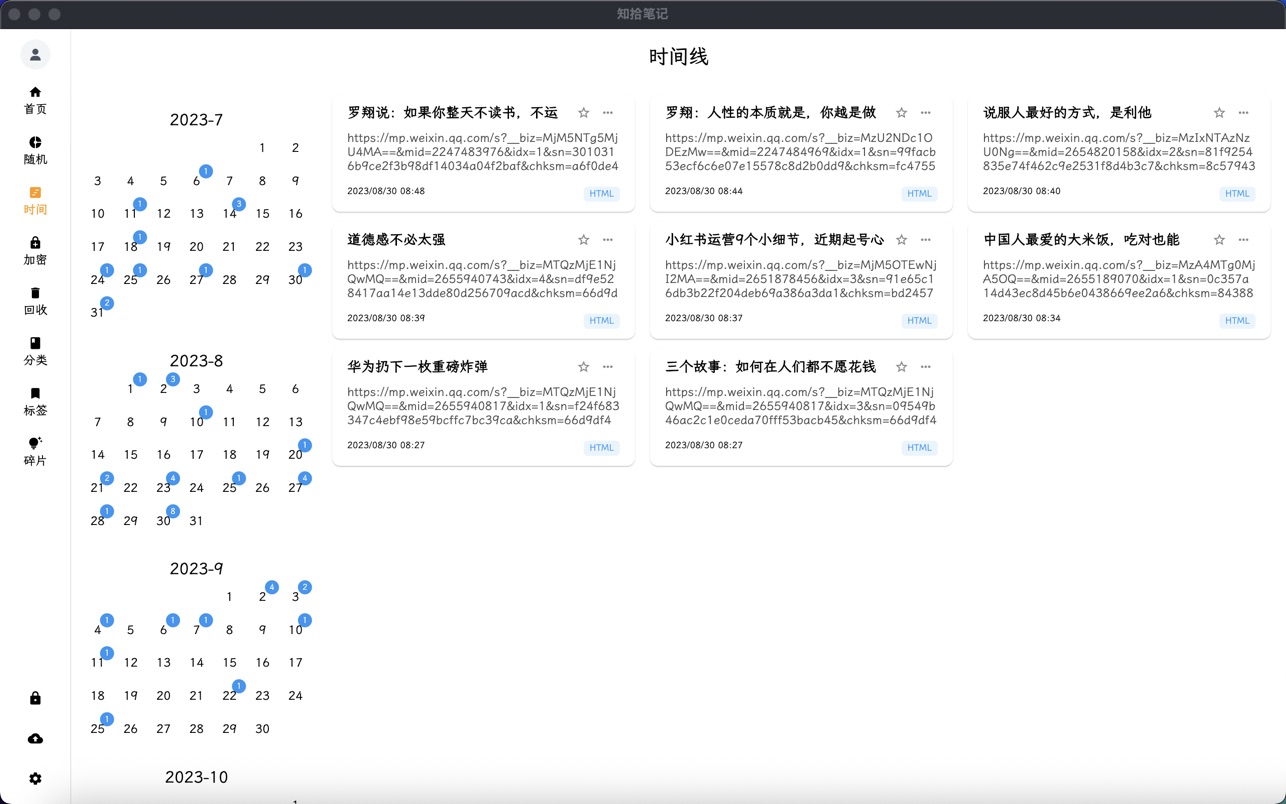Open the 加密 encrypted notes section
The image size is (1286, 804).
[35, 250]
